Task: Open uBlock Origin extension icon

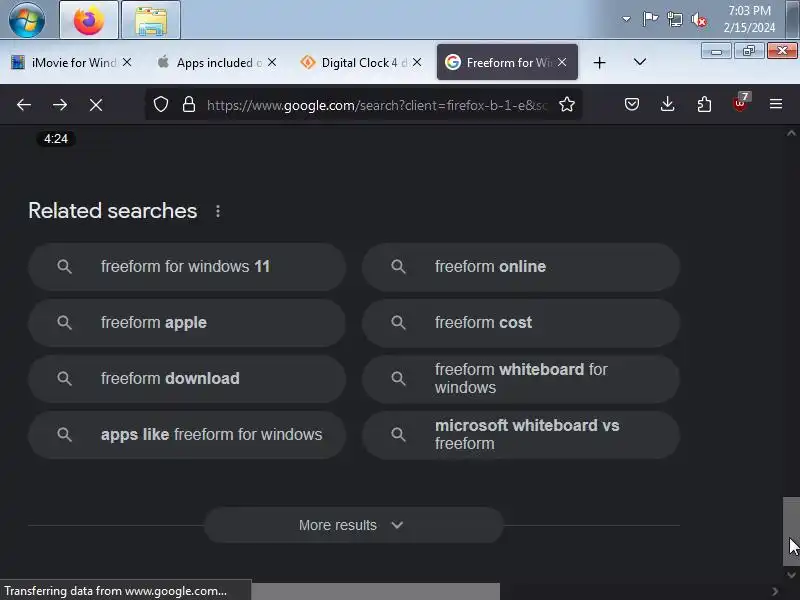Action: [740, 104]
